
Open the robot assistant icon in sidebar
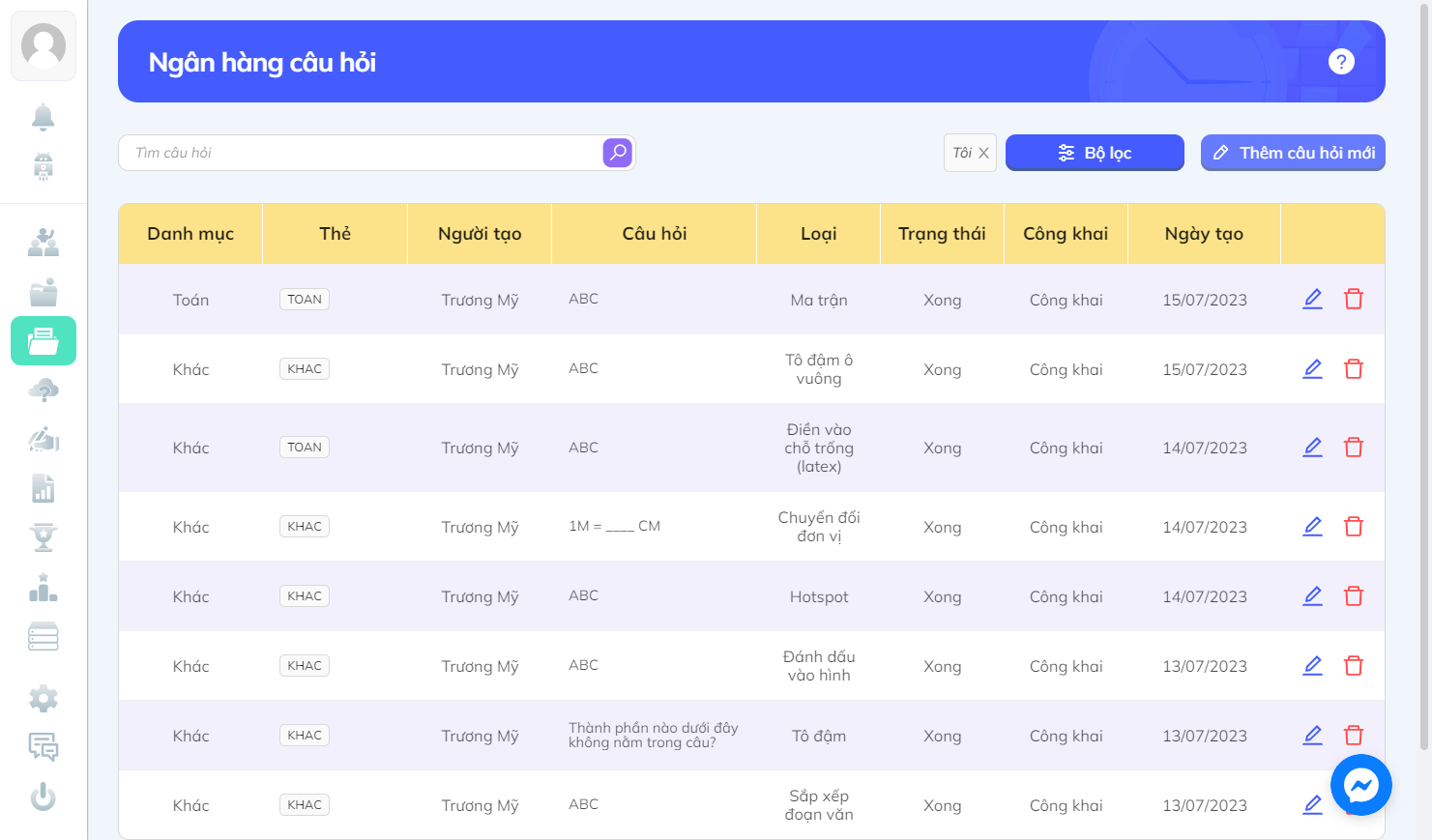44,166
